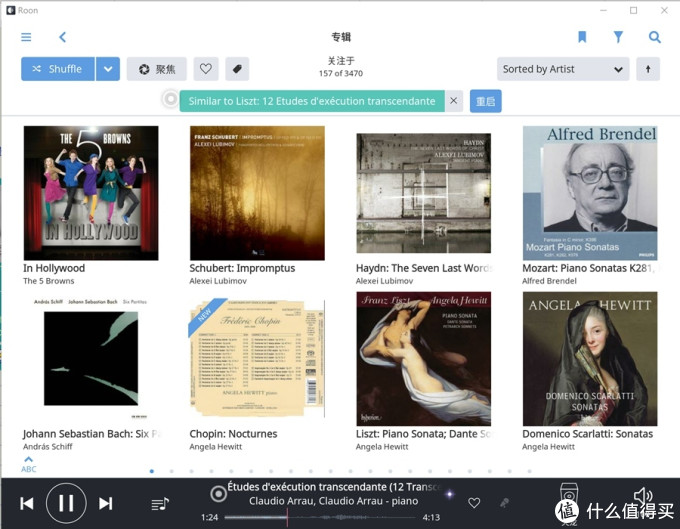
Task: Open bookmarks with the bookmark icon
Action: tap(582, 37)
